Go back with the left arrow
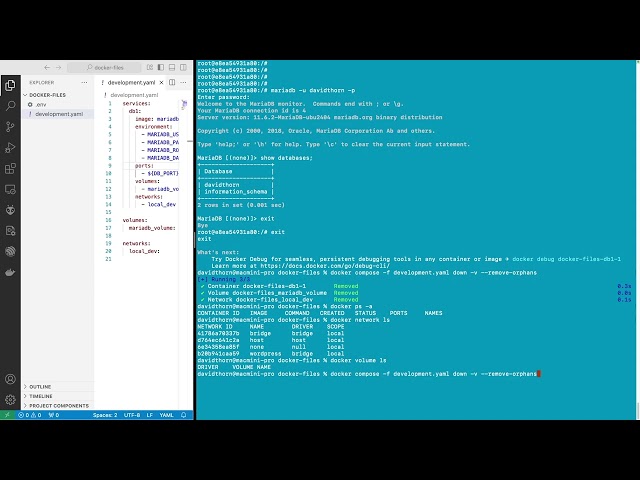This screenshot has height=480, width=640. (x=47, y=67)
